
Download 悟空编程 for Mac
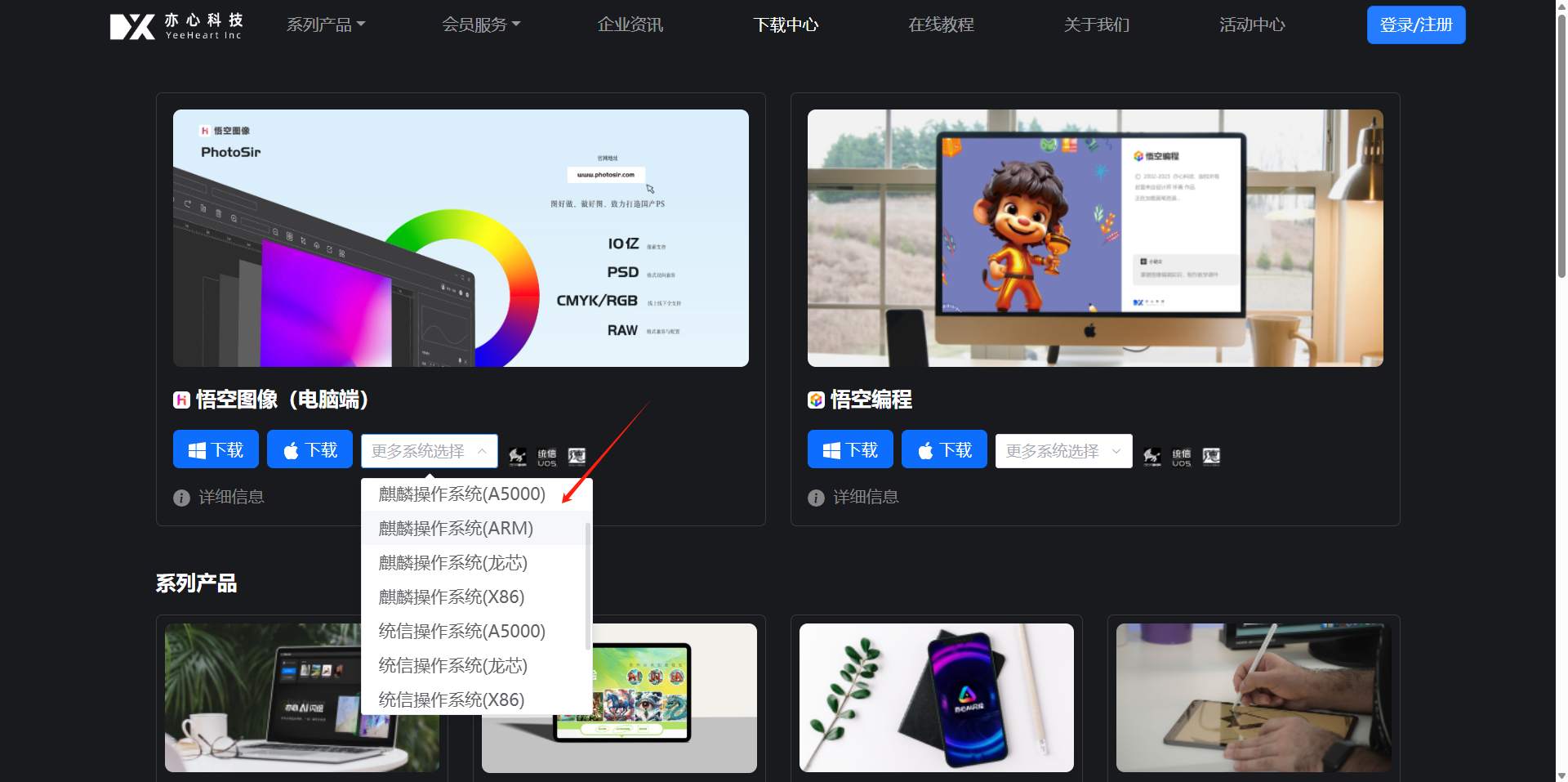pos(944,449)
